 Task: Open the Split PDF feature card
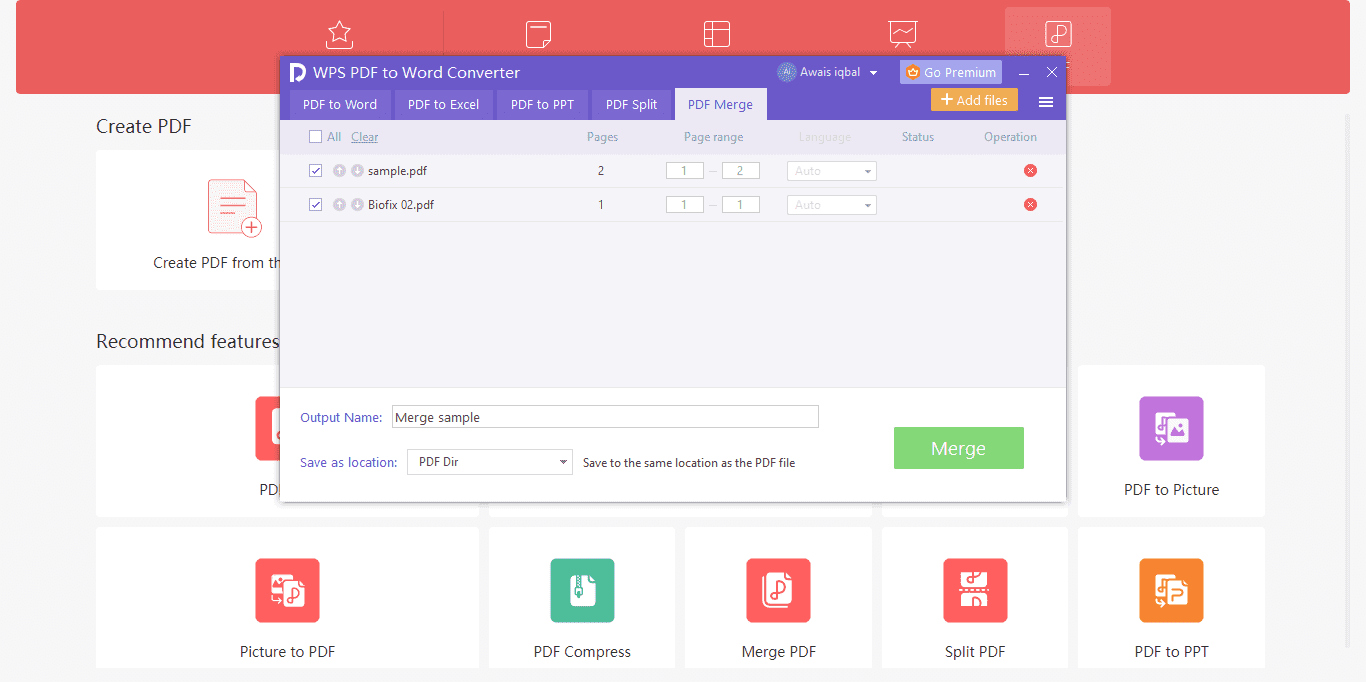tap(975, 598)
